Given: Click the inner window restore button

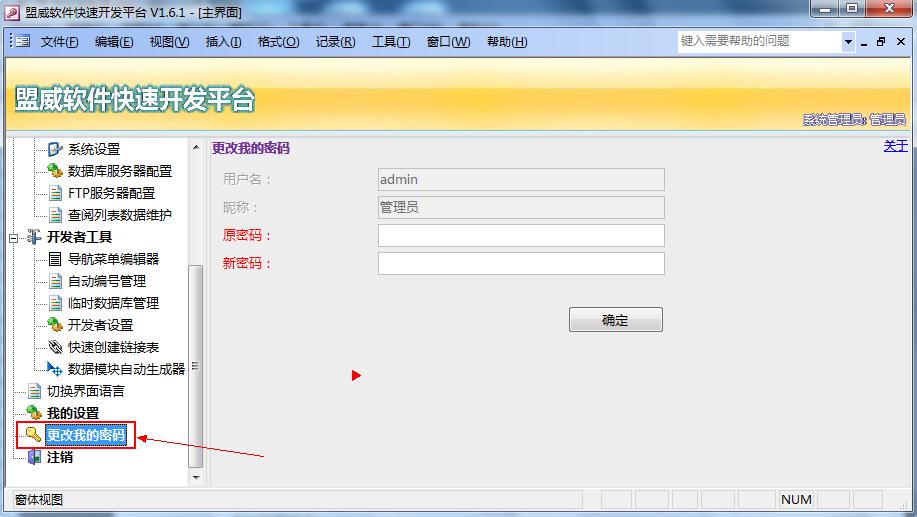Looking at the screenshot, I should click(x=881, y=42).
